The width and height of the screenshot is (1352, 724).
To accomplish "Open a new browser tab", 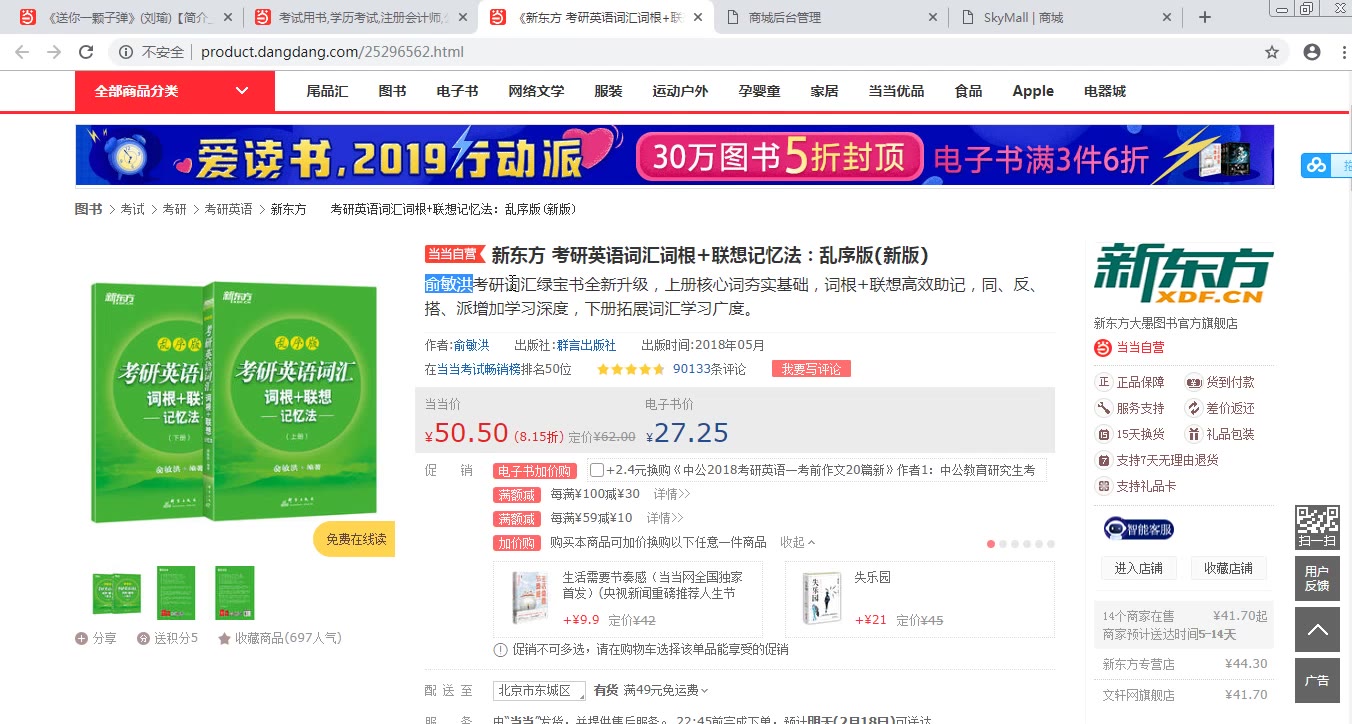I will pyautogui.click(x=1205, y=17).
